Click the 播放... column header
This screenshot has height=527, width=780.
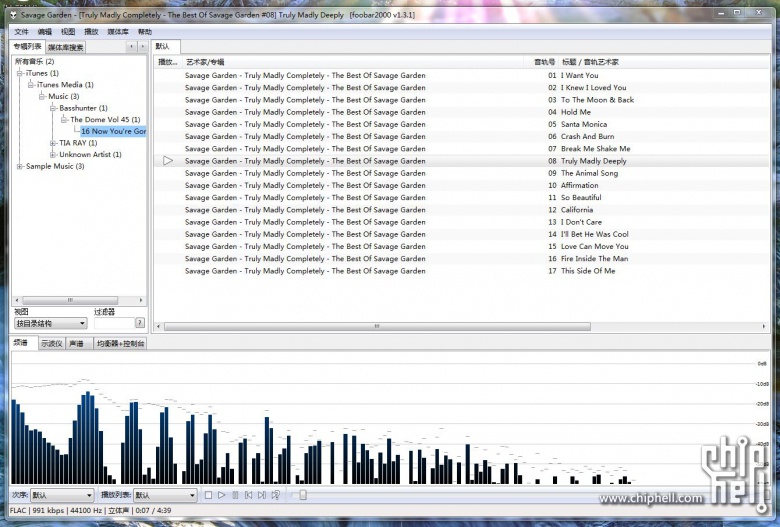pos(168,62)
